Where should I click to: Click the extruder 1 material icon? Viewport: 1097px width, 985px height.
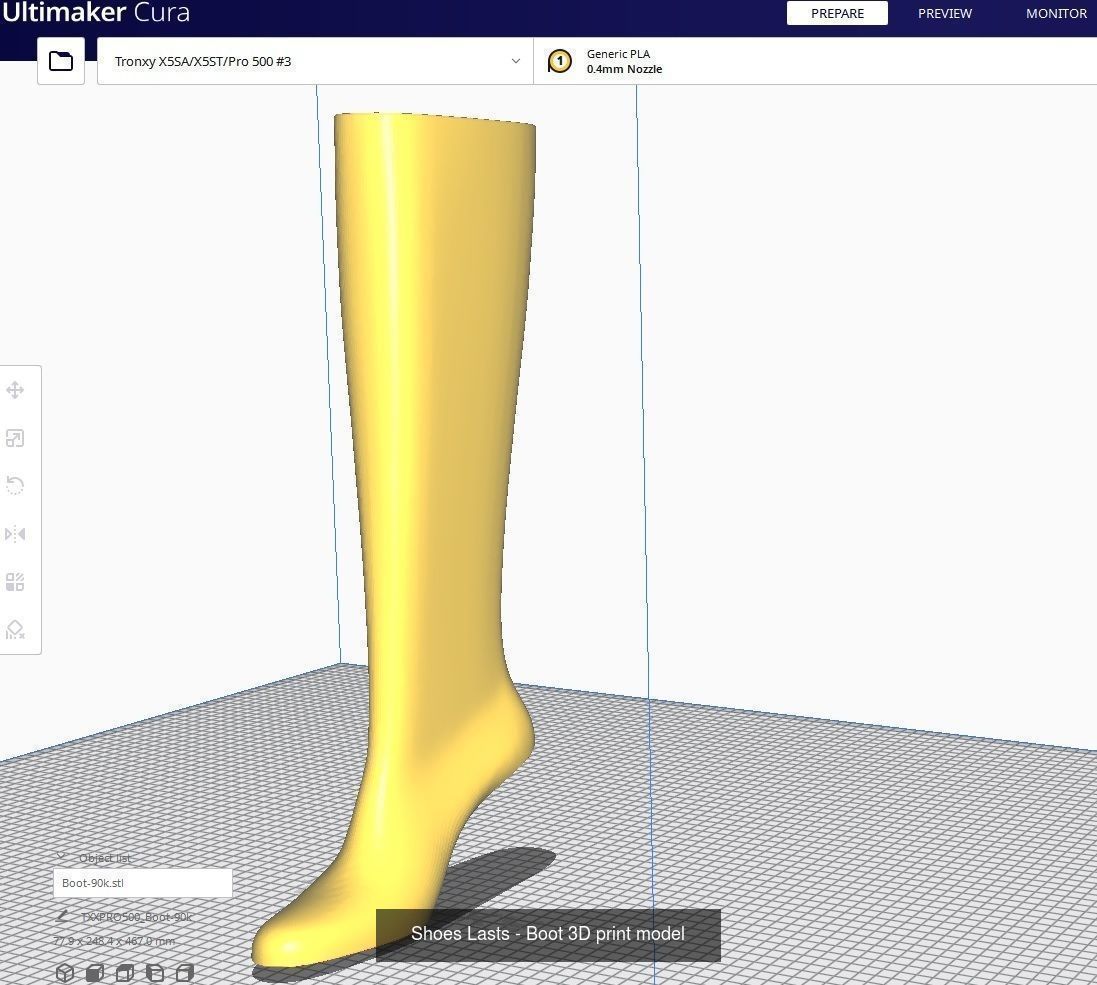pyautogui.click(x=560, y=61)
